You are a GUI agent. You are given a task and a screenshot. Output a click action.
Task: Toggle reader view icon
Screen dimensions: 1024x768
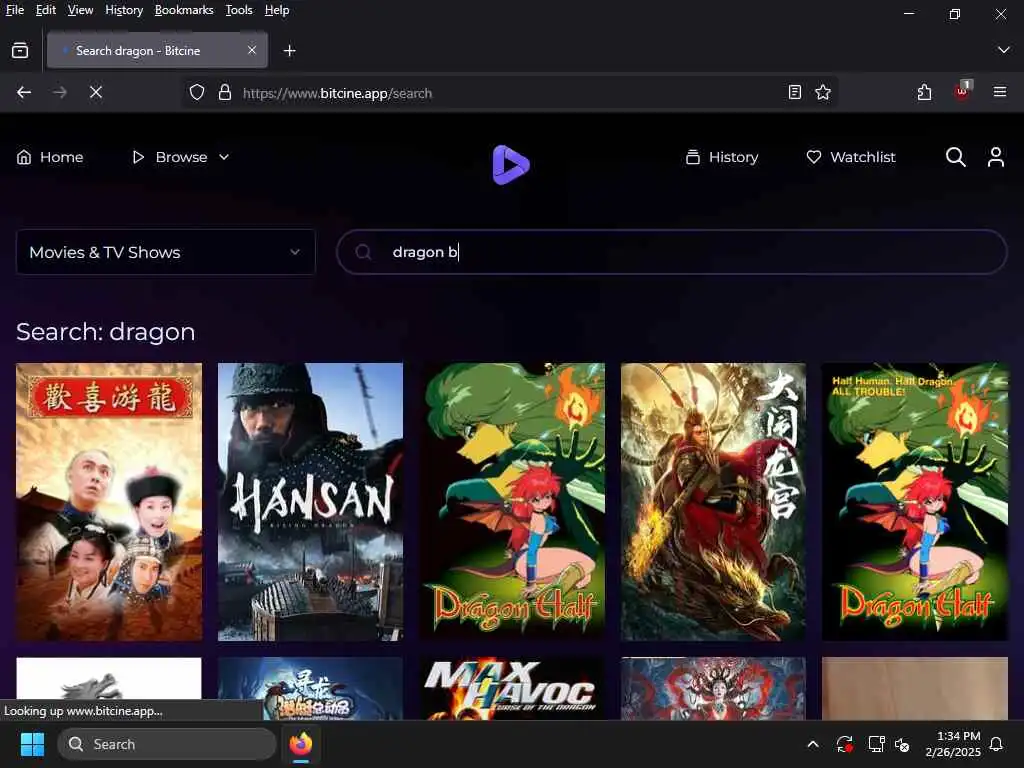[x=795, y=93]
